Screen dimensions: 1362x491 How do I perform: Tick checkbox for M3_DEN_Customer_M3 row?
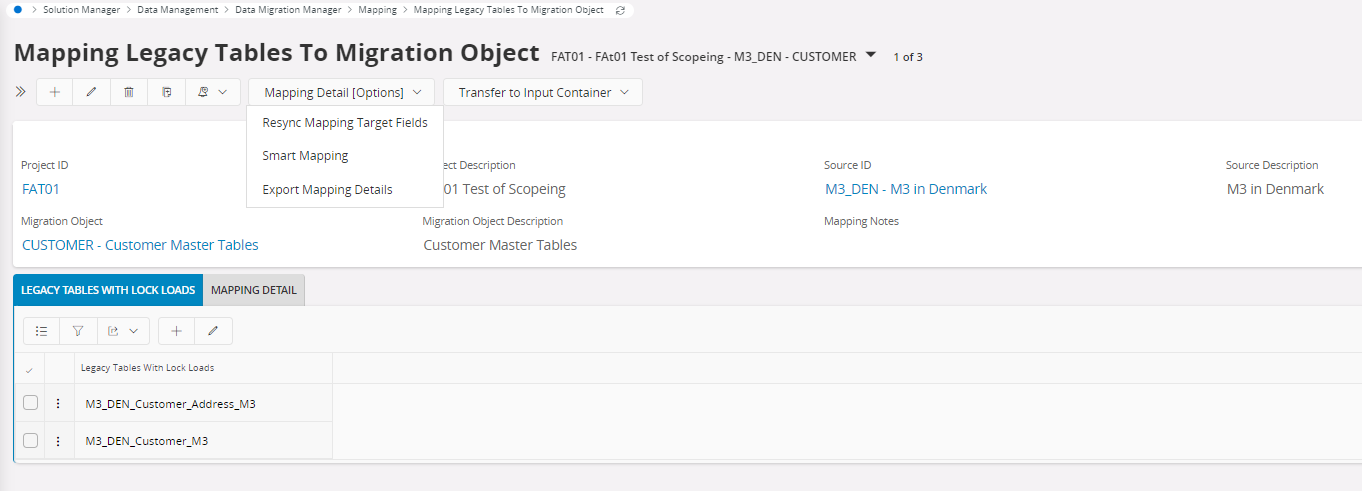click(x=30, y=440)
